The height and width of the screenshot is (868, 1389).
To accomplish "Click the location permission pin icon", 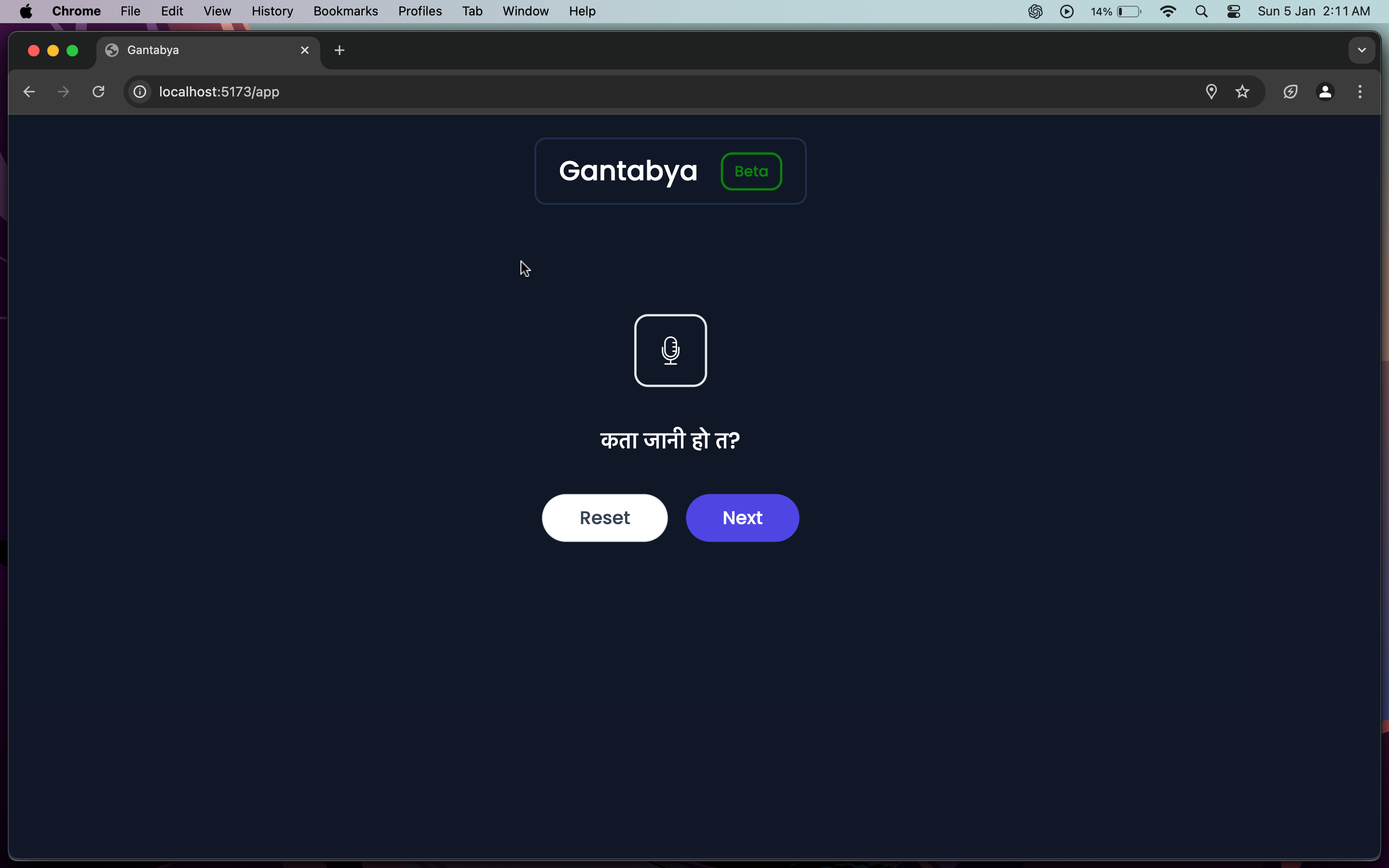I will (x=1211, y=92).
